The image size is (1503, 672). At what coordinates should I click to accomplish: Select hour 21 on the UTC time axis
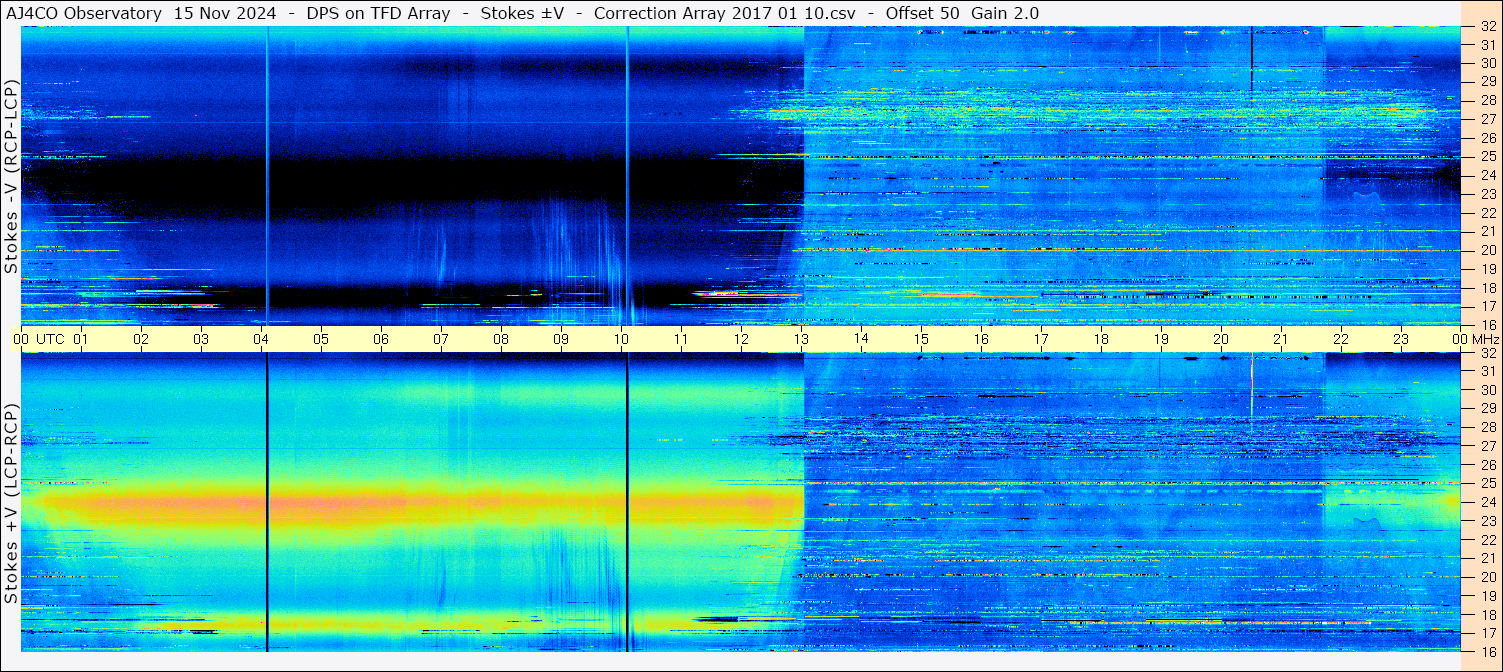click(x=1281, y=339)
